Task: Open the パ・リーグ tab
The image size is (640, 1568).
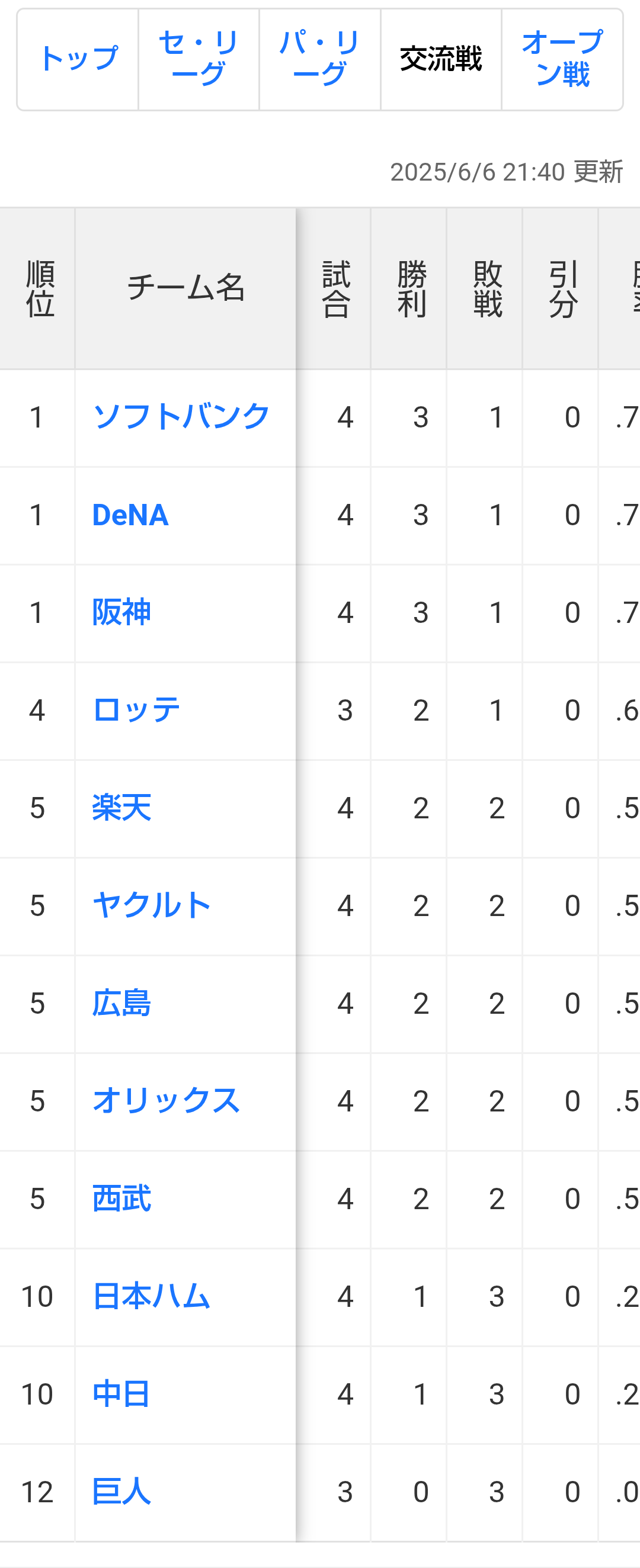Action: [319, 60]
